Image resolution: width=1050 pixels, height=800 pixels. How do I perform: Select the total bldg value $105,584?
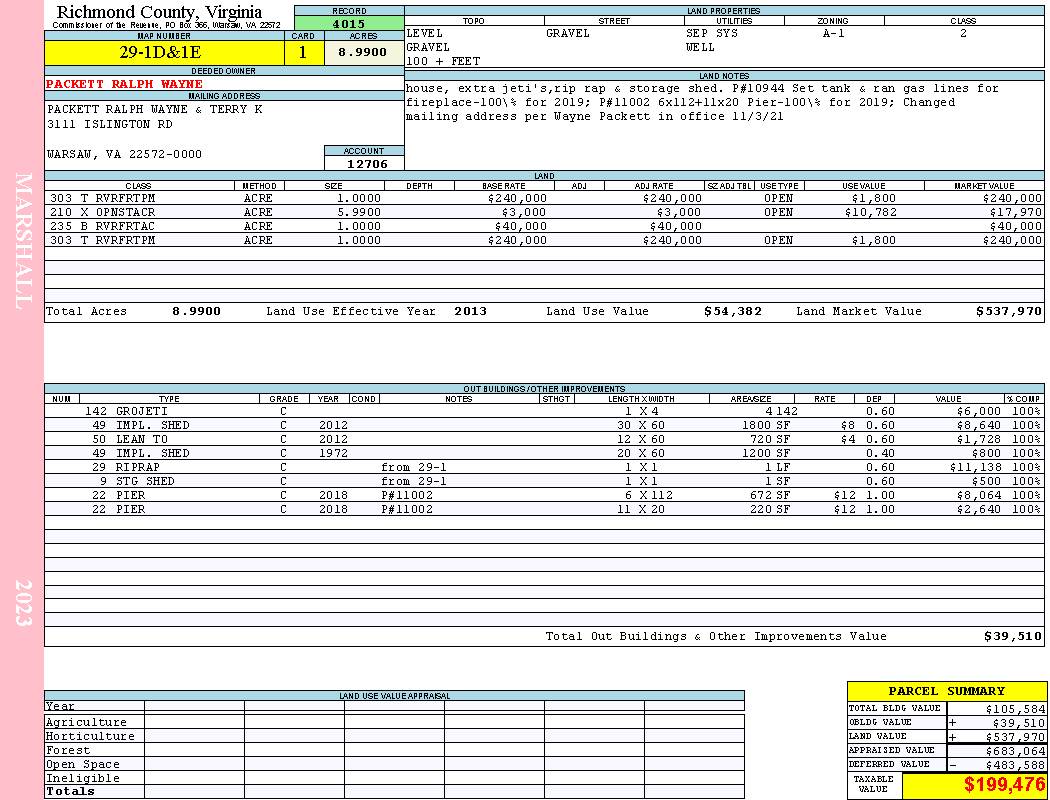1015,709
